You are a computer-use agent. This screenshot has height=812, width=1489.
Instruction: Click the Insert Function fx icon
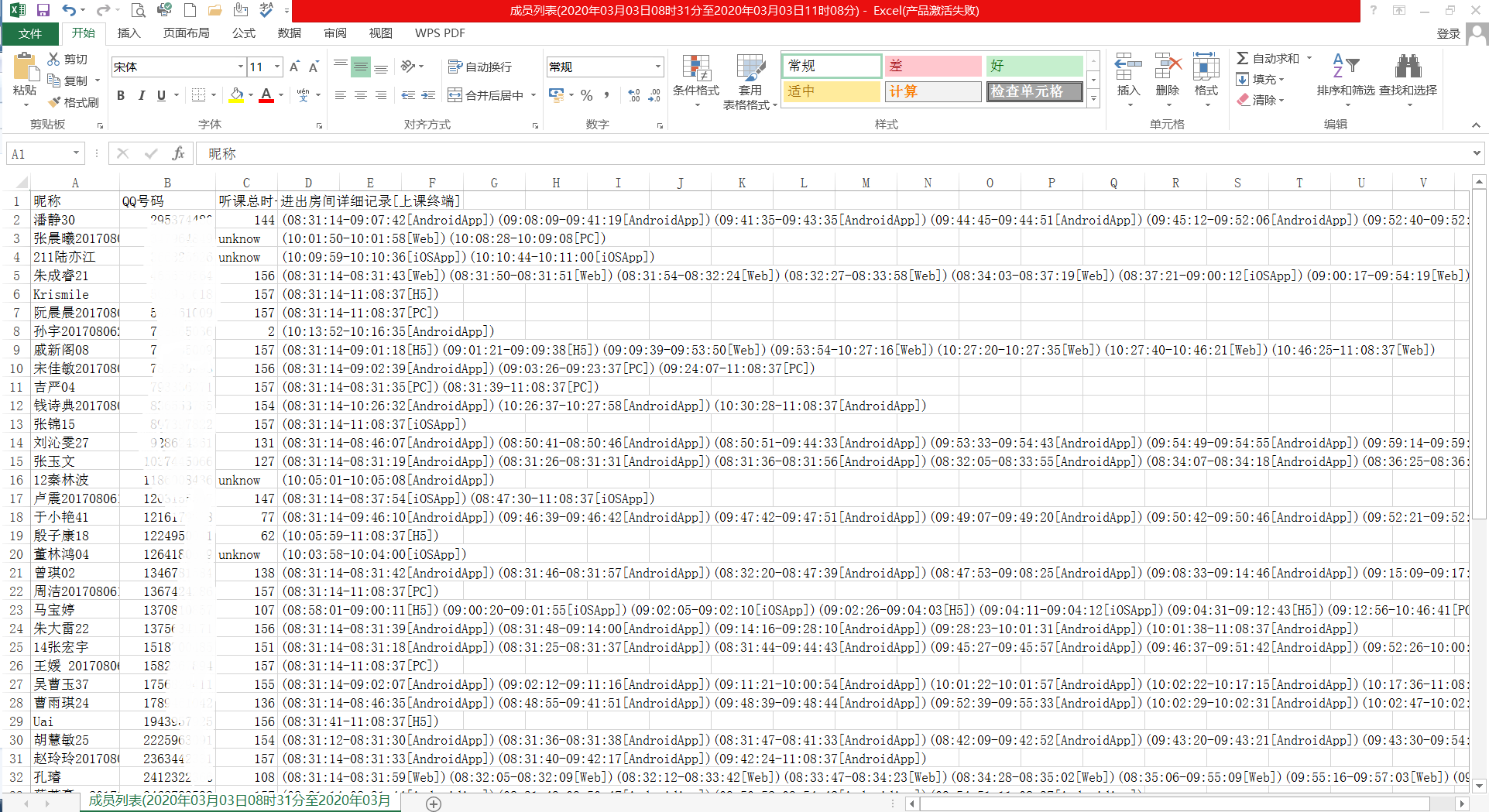coord(178,153)
